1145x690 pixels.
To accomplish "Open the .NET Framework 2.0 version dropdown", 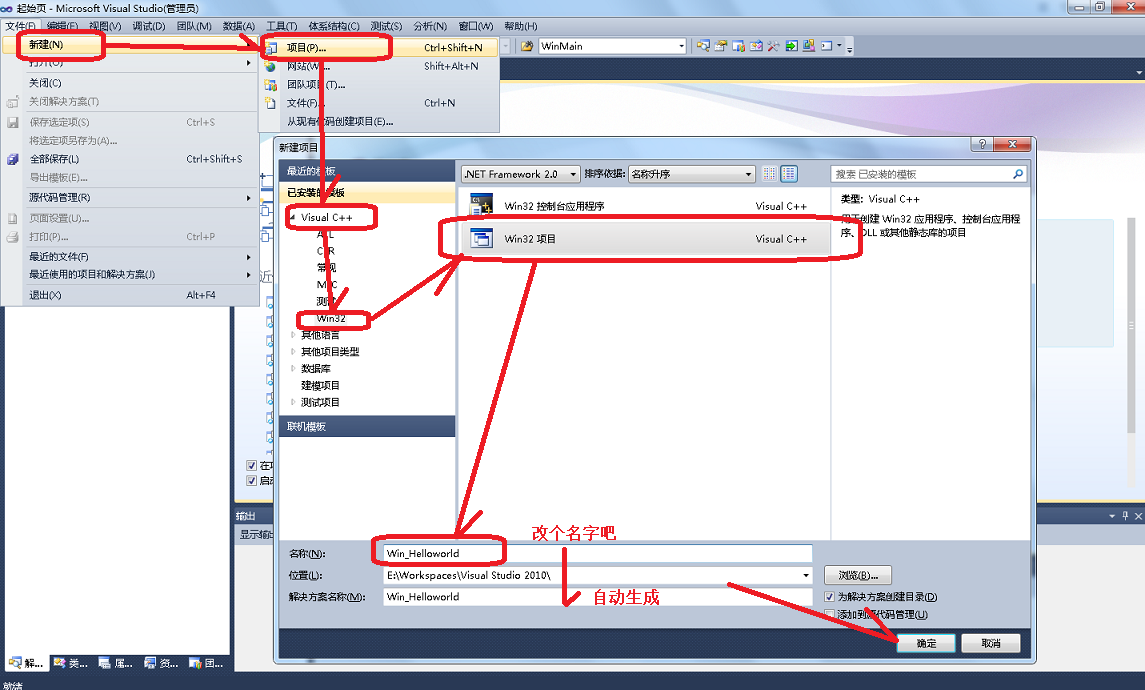I will (521, 174).
